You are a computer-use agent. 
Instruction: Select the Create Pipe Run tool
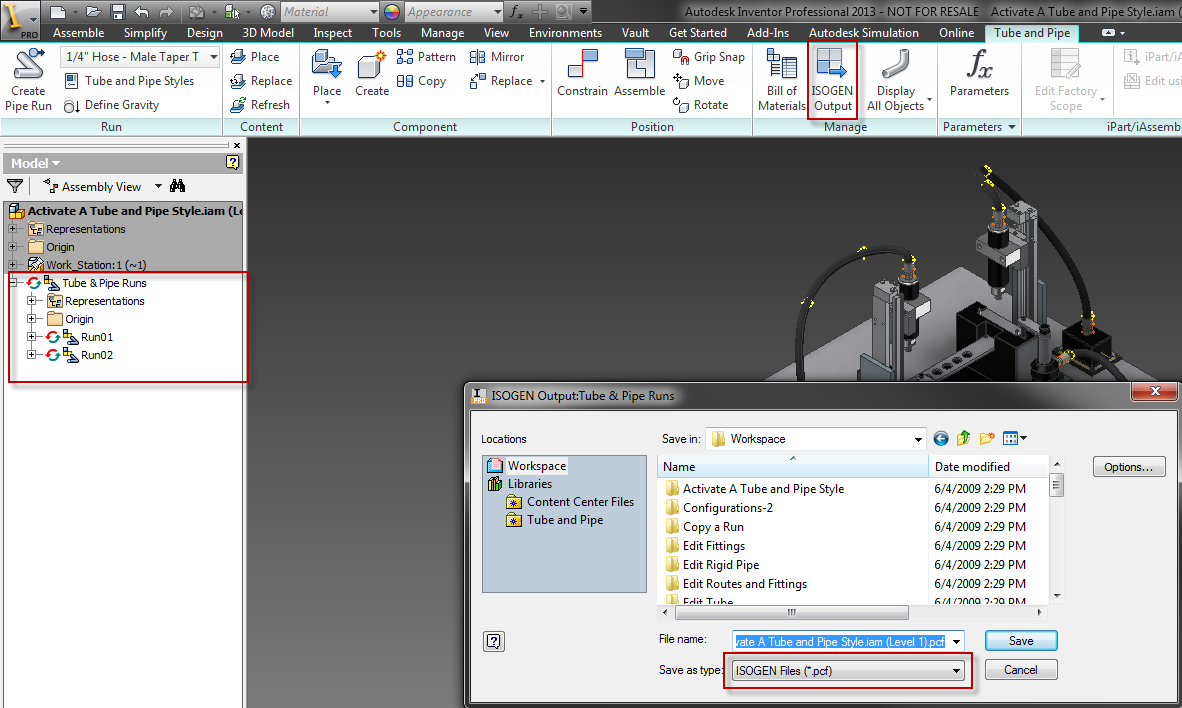[x=29, y=80]
